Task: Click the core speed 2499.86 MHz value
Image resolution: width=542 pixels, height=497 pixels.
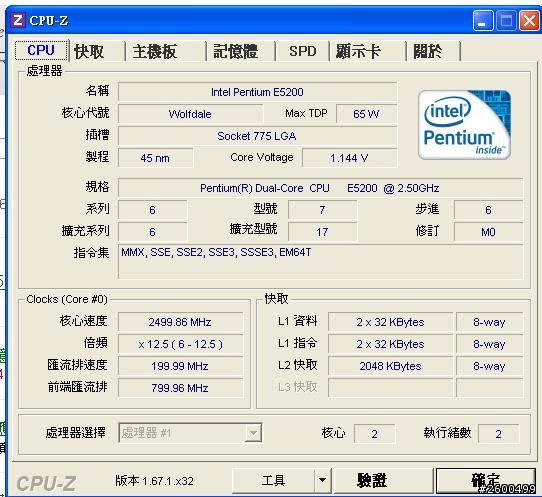Action: 180,322
